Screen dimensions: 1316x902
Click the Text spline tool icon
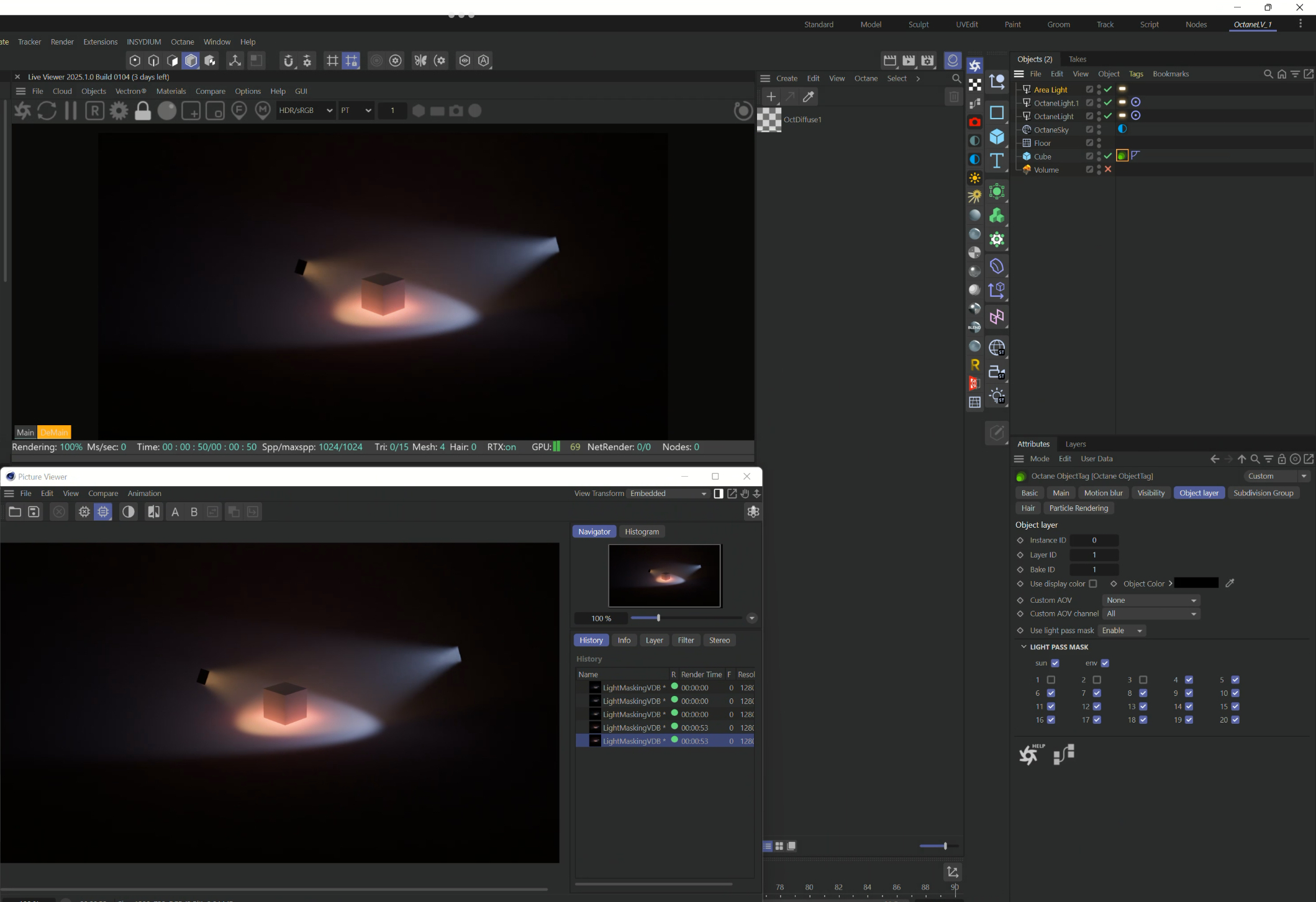coord(996,161)
